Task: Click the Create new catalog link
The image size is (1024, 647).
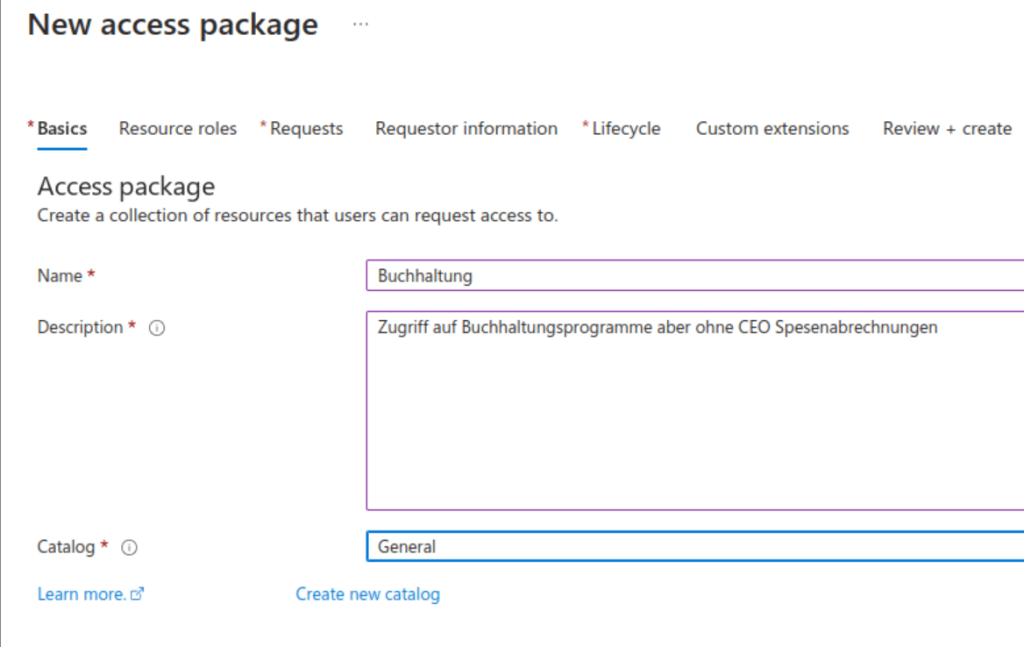Action: point(367,594)
